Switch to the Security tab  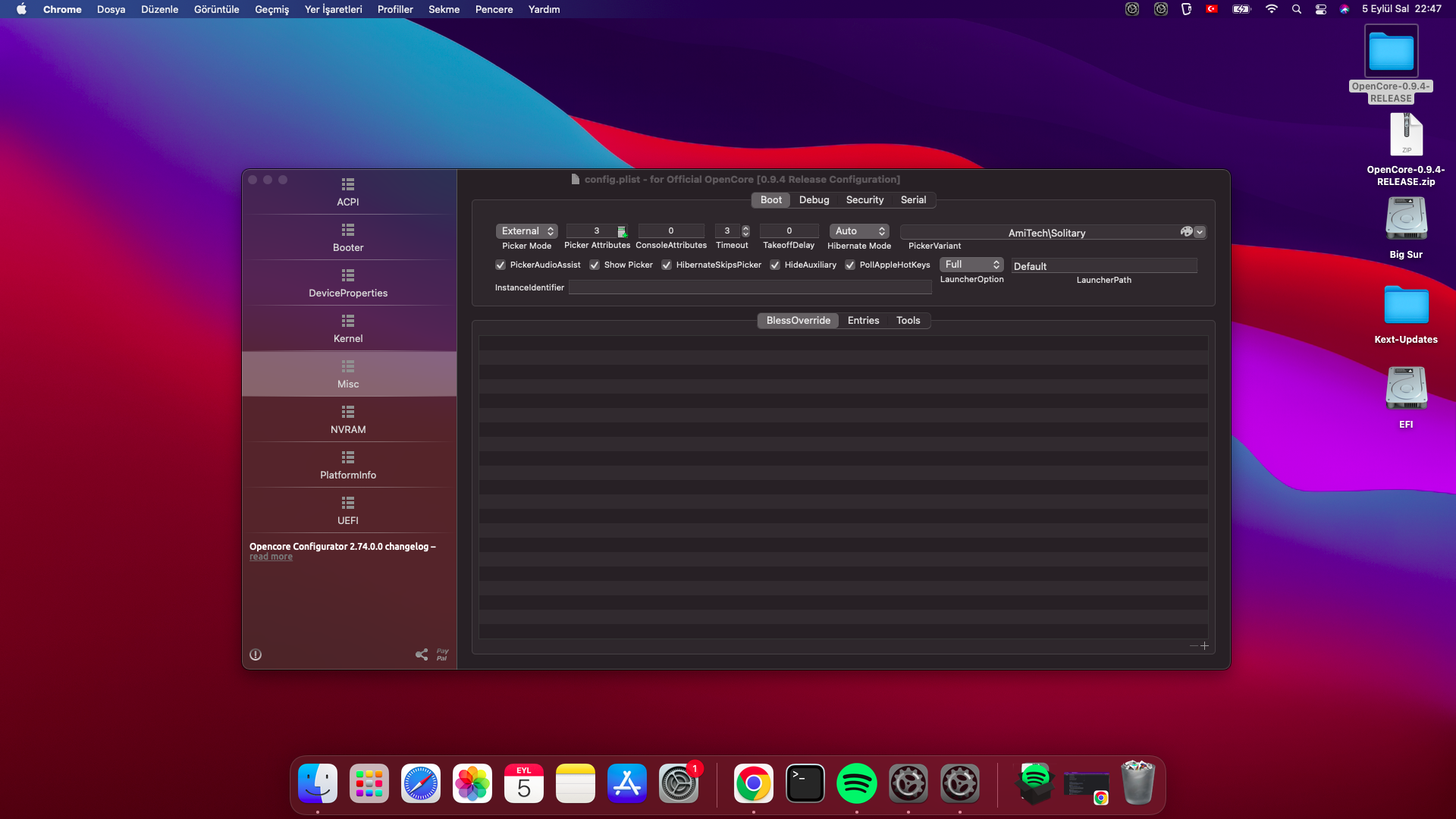click(864, 199)
